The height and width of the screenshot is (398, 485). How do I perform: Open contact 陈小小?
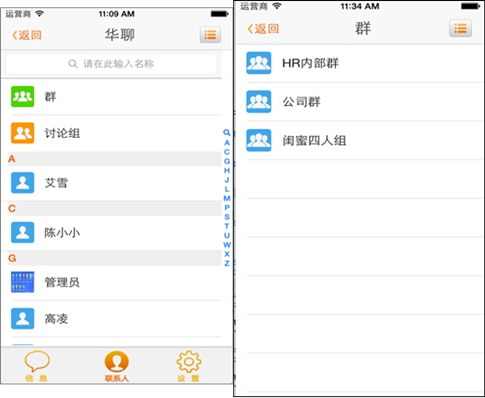coord(111,232)
